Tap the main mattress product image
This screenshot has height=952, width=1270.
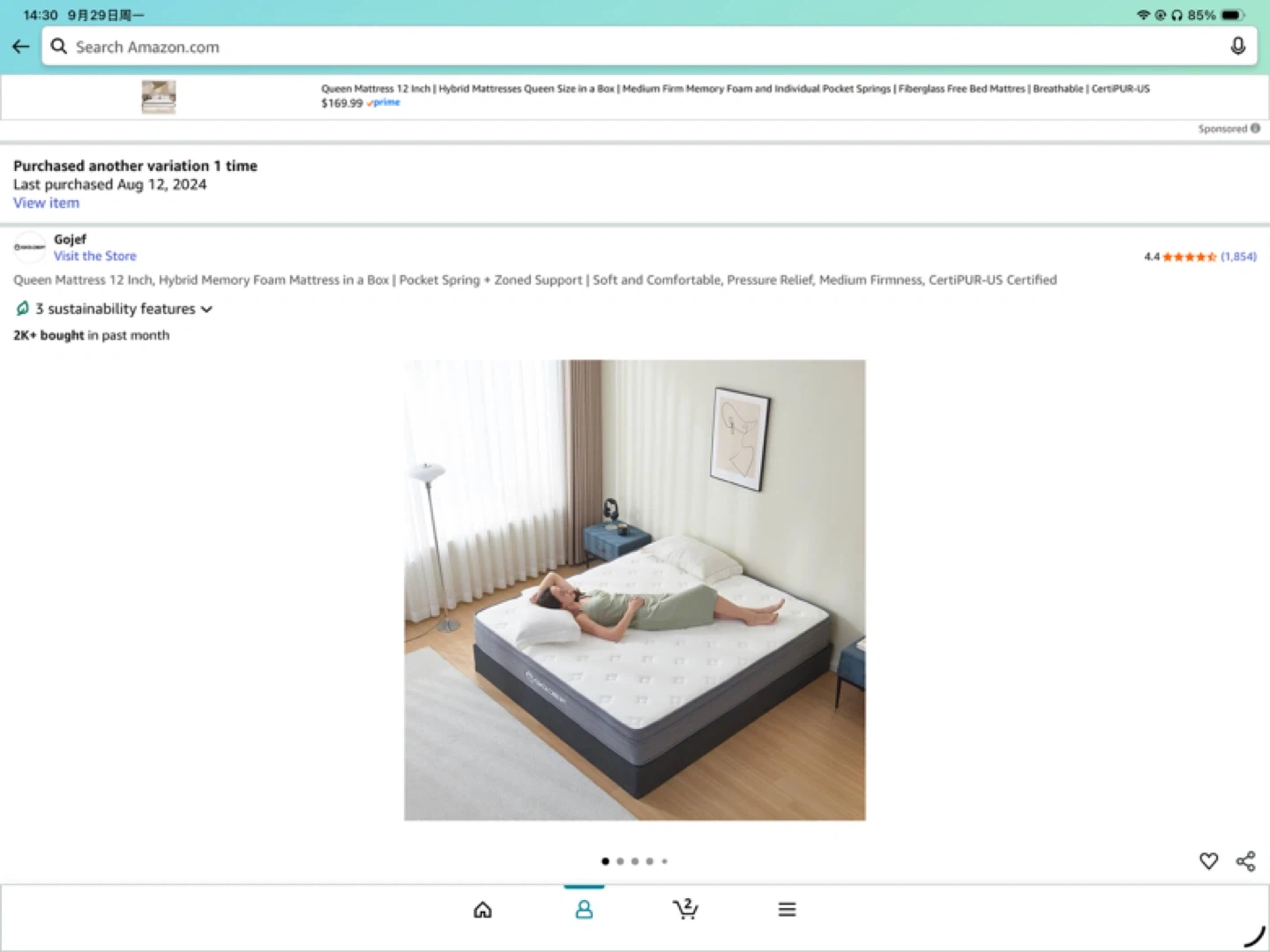pyautogui.click(x=635, y=590)
